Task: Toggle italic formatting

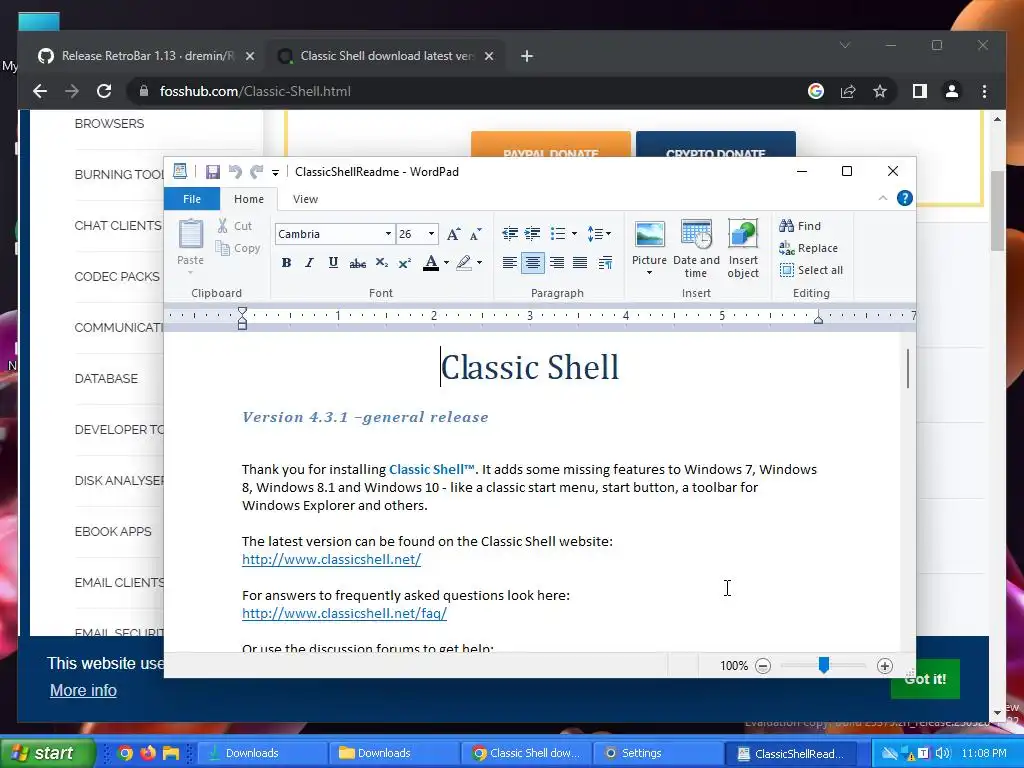Action: click(310, 263)
